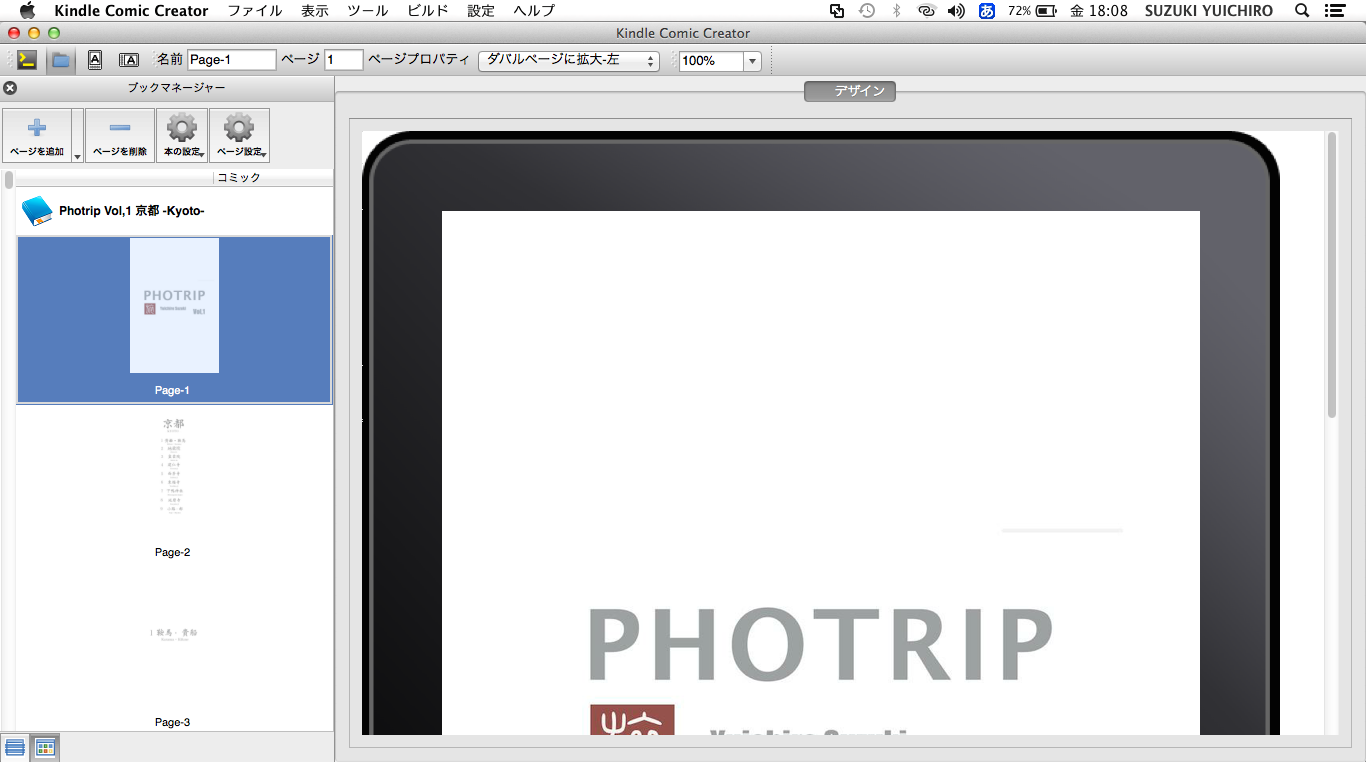The height and width of the screenshot is (762, 1366).
Task: Click the terminal-style icon in the toolbar
Action: click(x=27, y=60)
